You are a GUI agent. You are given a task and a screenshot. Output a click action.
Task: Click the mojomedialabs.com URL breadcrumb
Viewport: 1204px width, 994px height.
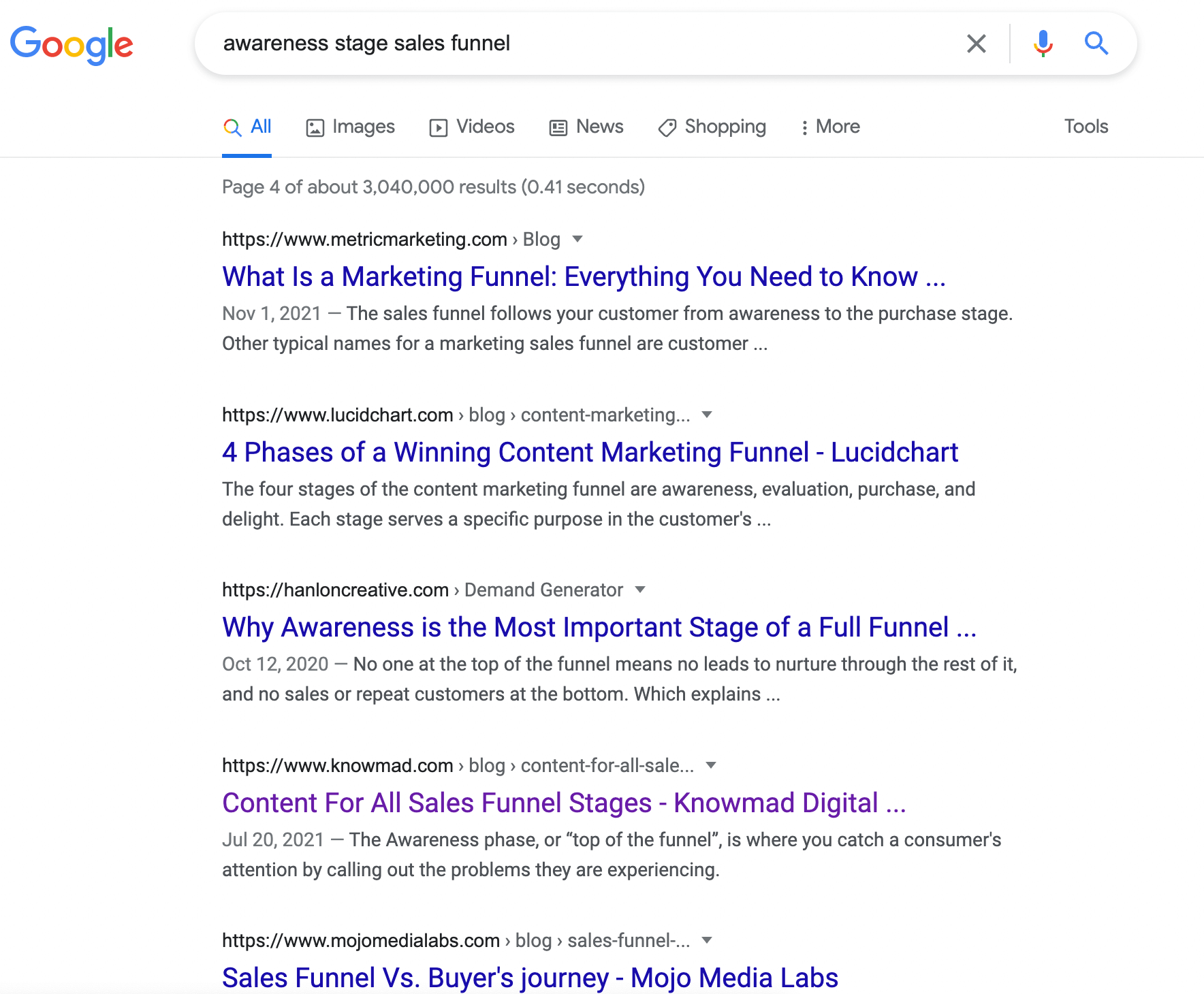pyautogui.click(x=456, y=941)
